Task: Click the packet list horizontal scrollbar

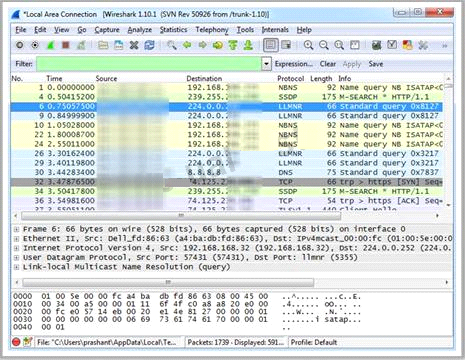Action: [181, 216]
